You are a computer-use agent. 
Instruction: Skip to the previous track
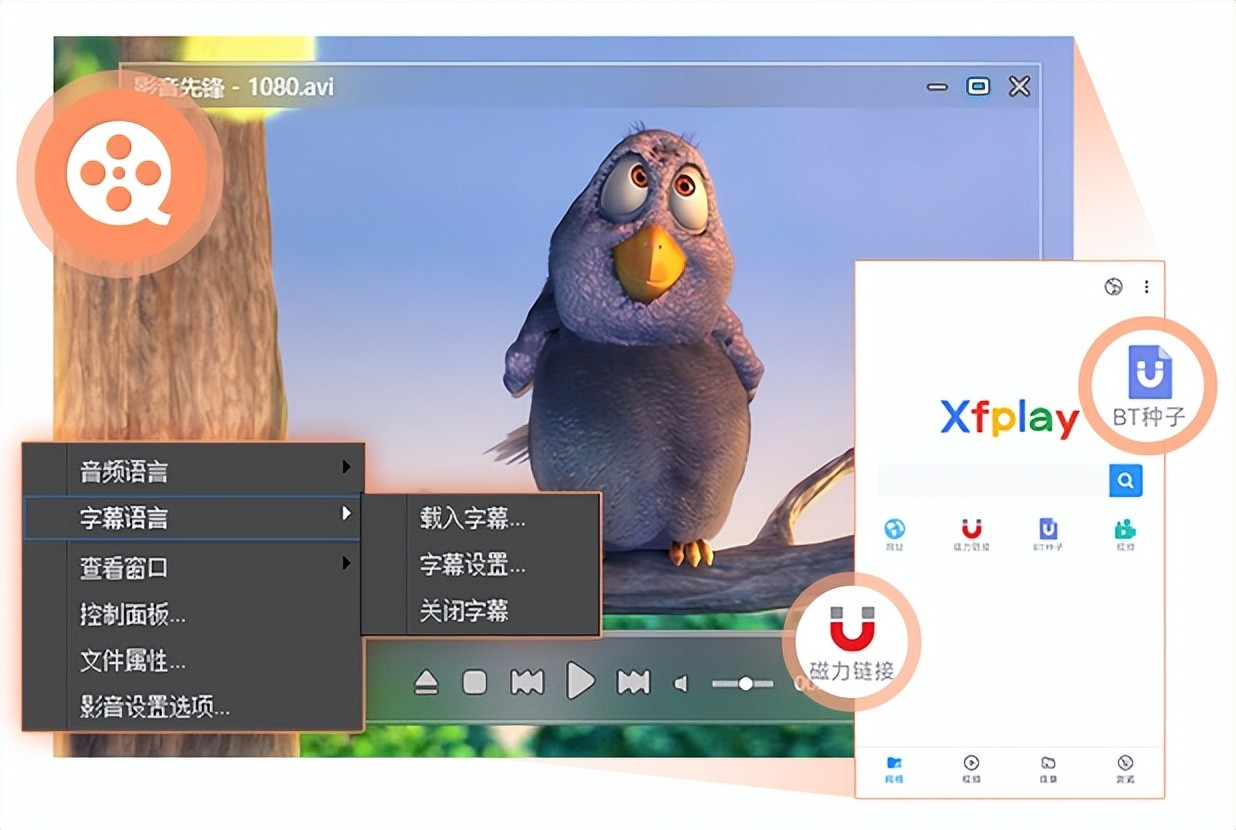pos(527,683)
